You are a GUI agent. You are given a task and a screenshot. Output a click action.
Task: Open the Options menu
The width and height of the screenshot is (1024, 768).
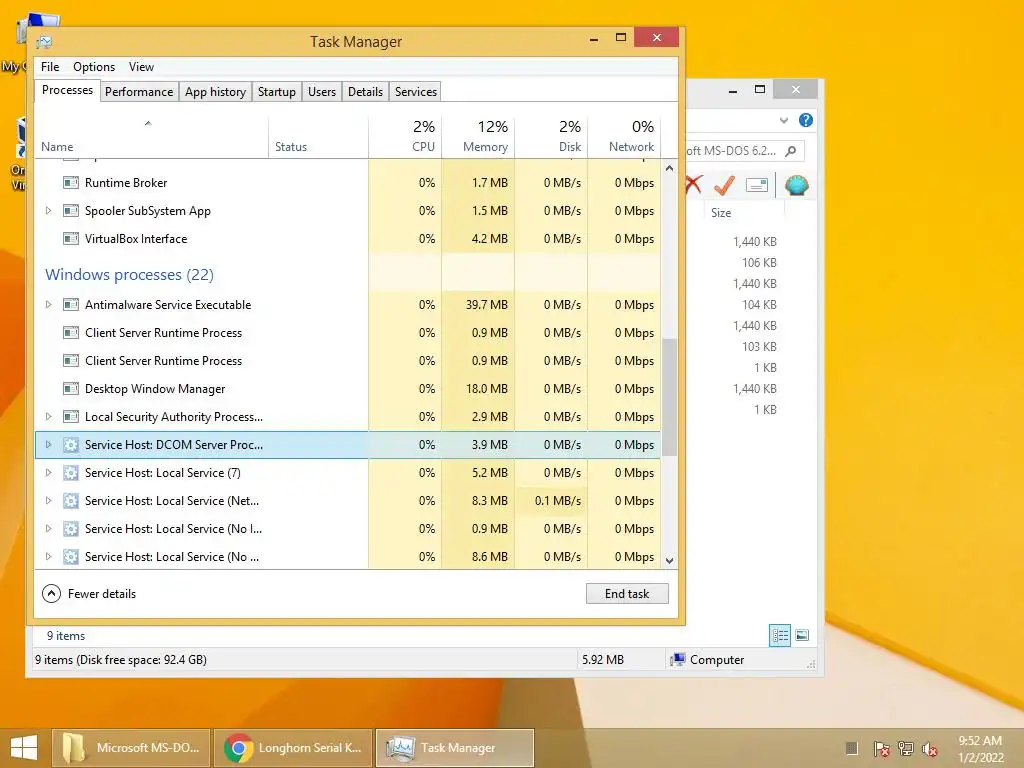[x=94, y=67]
